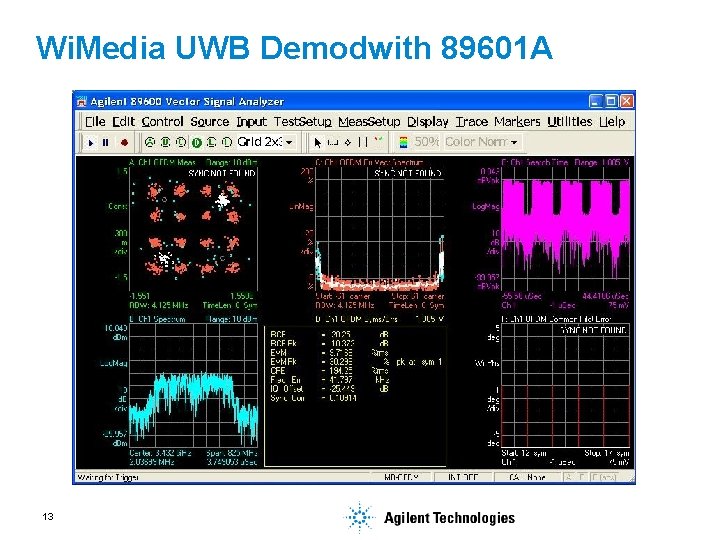Select the arrow pointer tool
Image resolution: width=720 pixels, height=540 pixels.
pyautogui.click(x=318, y=143)
